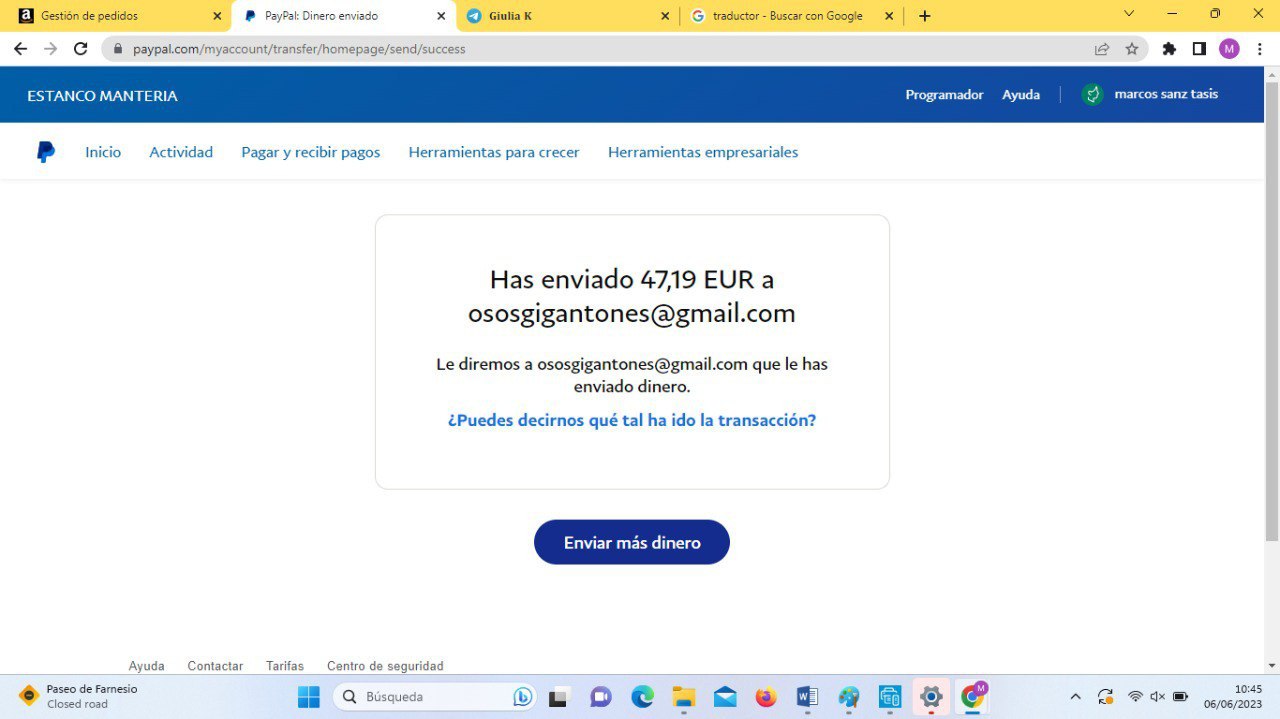Open Paseo de Farnesio traffic widget
Viewport: 1280px width, 719px height.
click(77, 696)
